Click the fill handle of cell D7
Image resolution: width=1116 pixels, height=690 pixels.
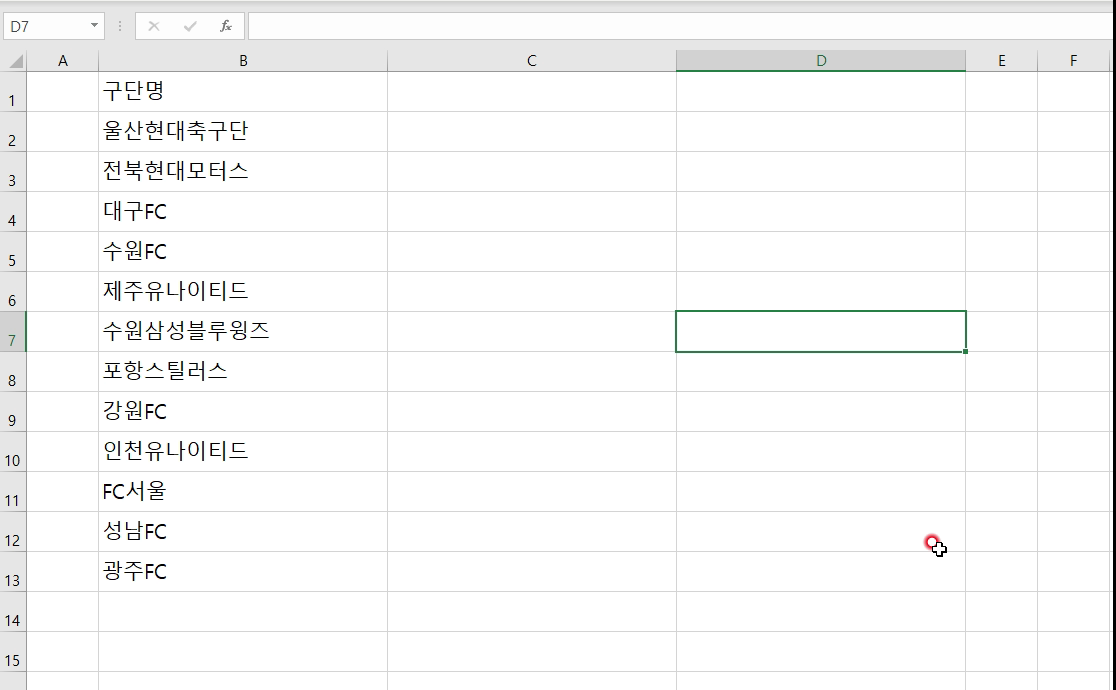tap(965, 352)
